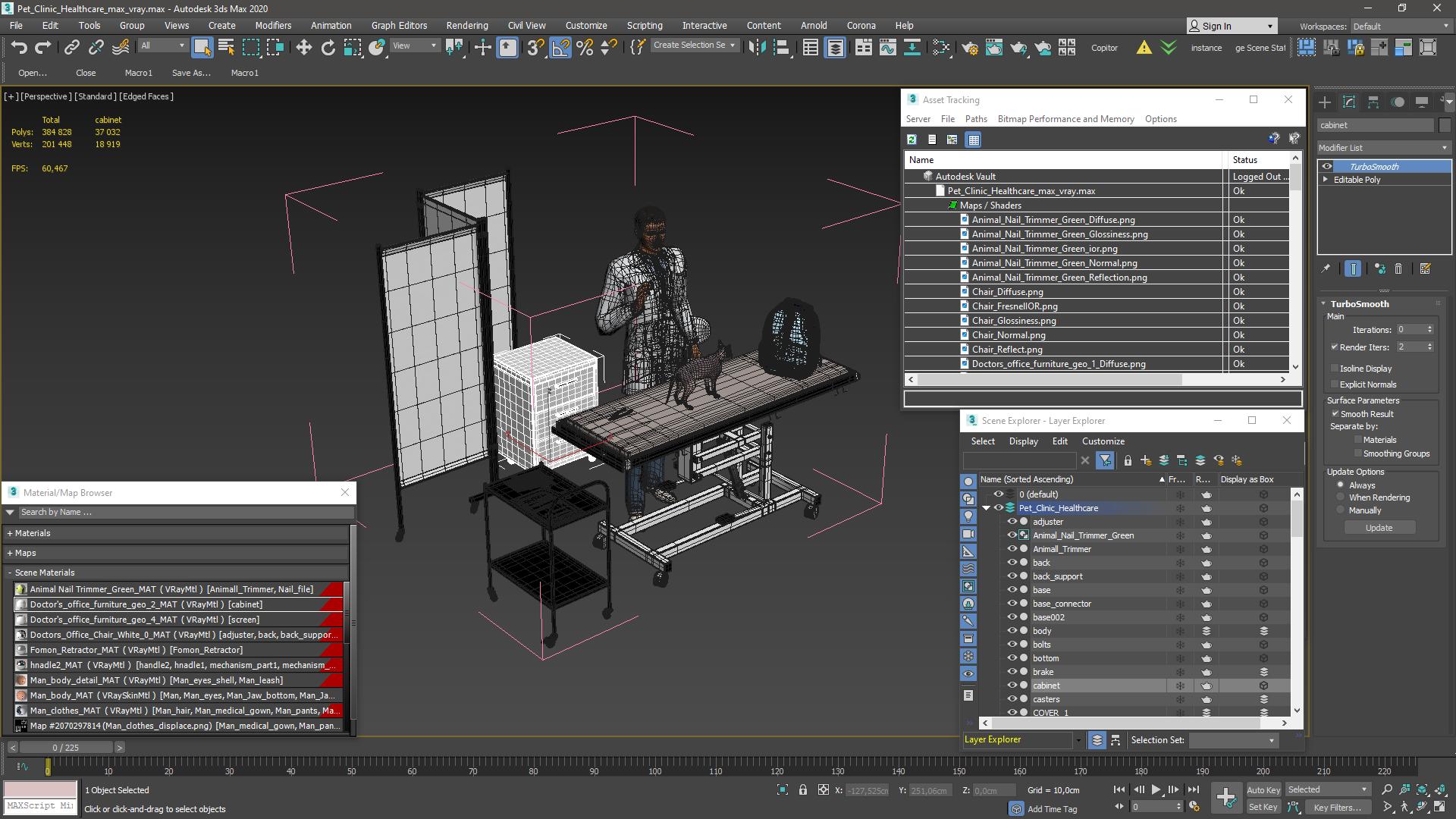
Task: Click Scene Explorer lock selection icon
Action: pos(1128,460)
